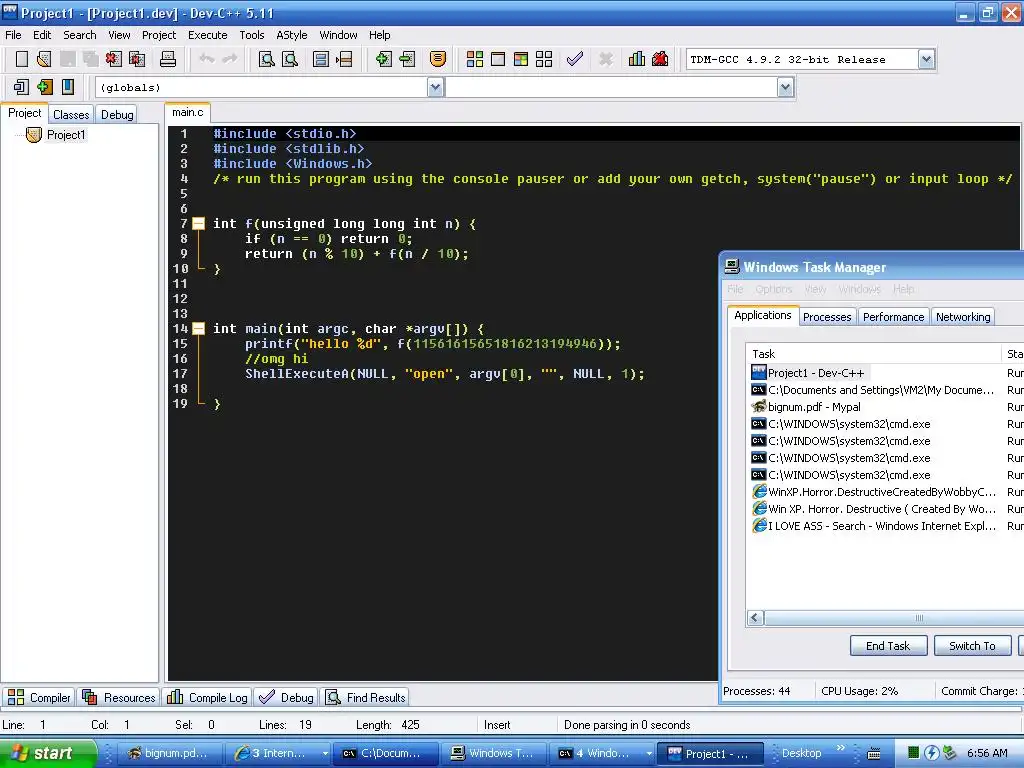Switch to Networking tab in Task Manager

(963, 317)
